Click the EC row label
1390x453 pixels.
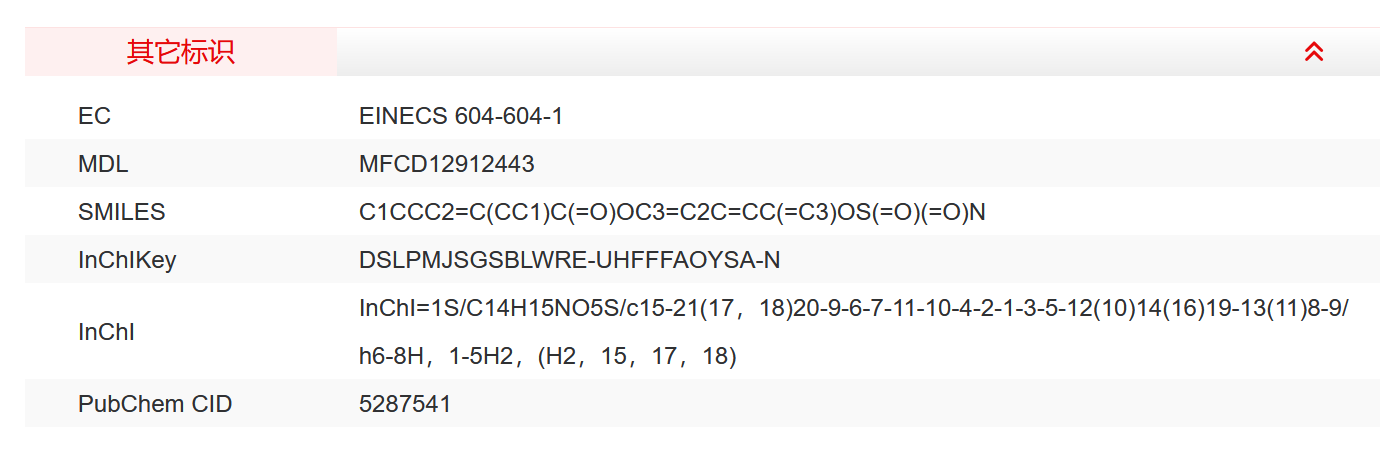point(94,117)
